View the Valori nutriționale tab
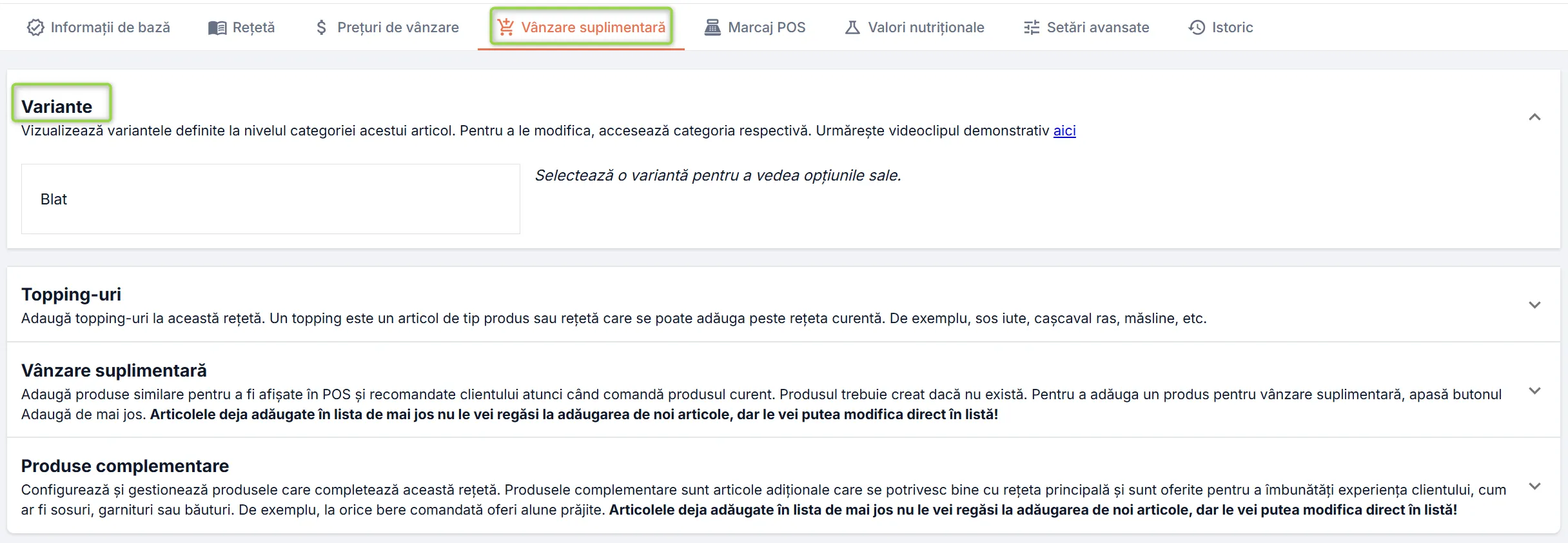This screenshot has height=543, width=1568. point(915,27)
